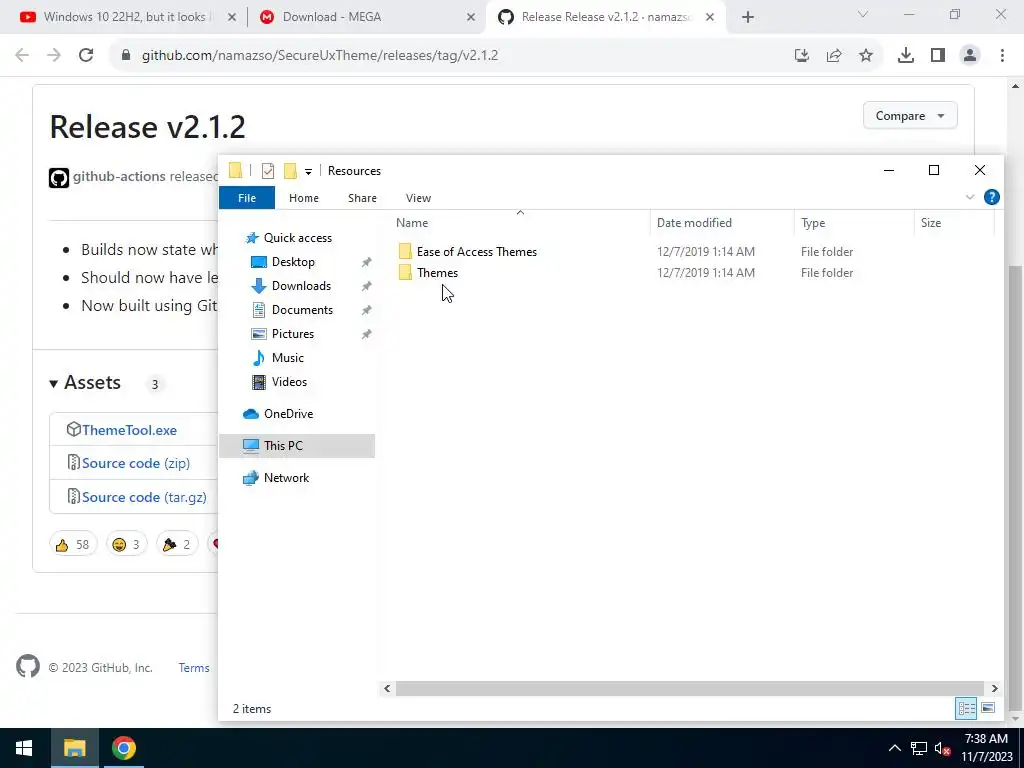Image resolution: width=1024 pixels, height=768 pixels.
Task: Click Chrome icon on taskbar
Action: tap(123, 748)
